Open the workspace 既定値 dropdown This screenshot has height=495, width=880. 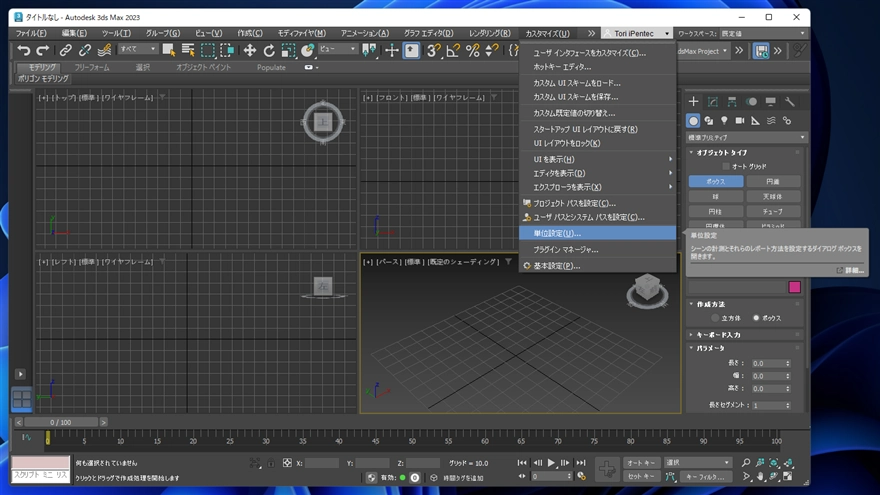click(x=763, y=34)
